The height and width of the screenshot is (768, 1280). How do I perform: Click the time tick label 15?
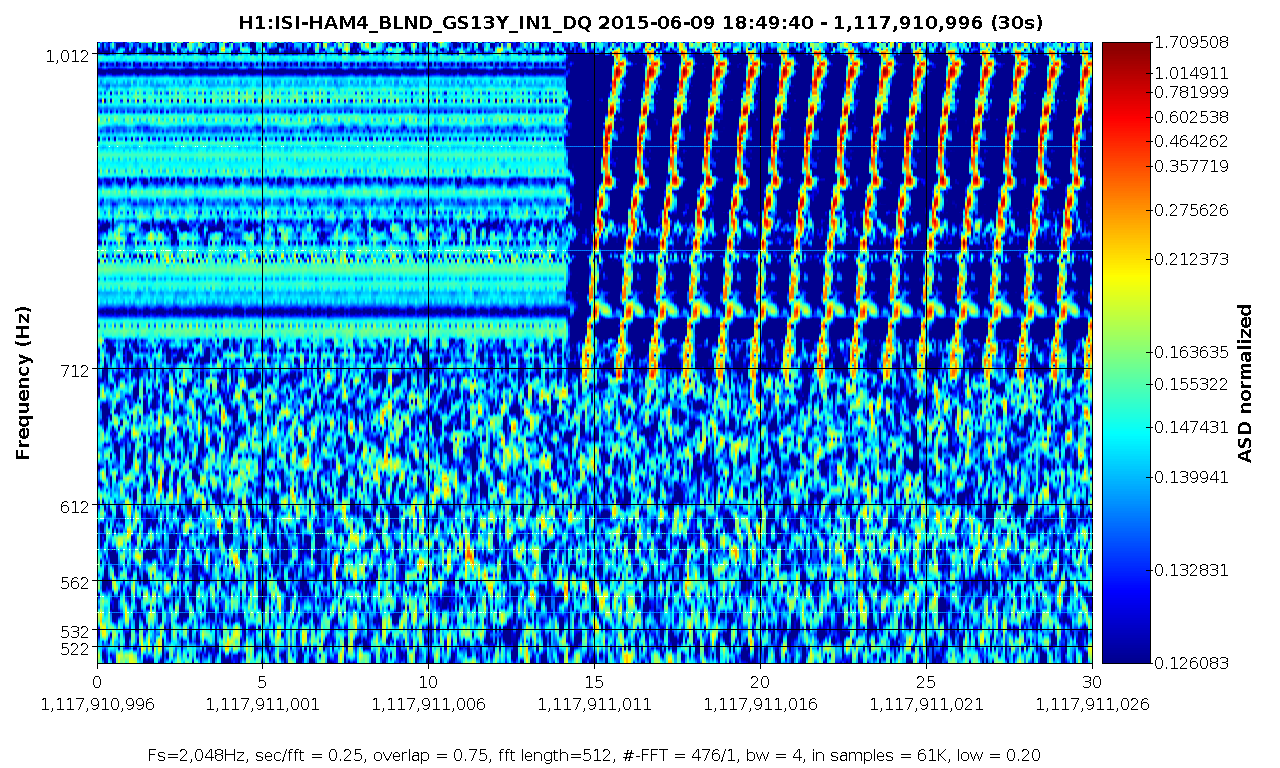click(x=594, y=681)
